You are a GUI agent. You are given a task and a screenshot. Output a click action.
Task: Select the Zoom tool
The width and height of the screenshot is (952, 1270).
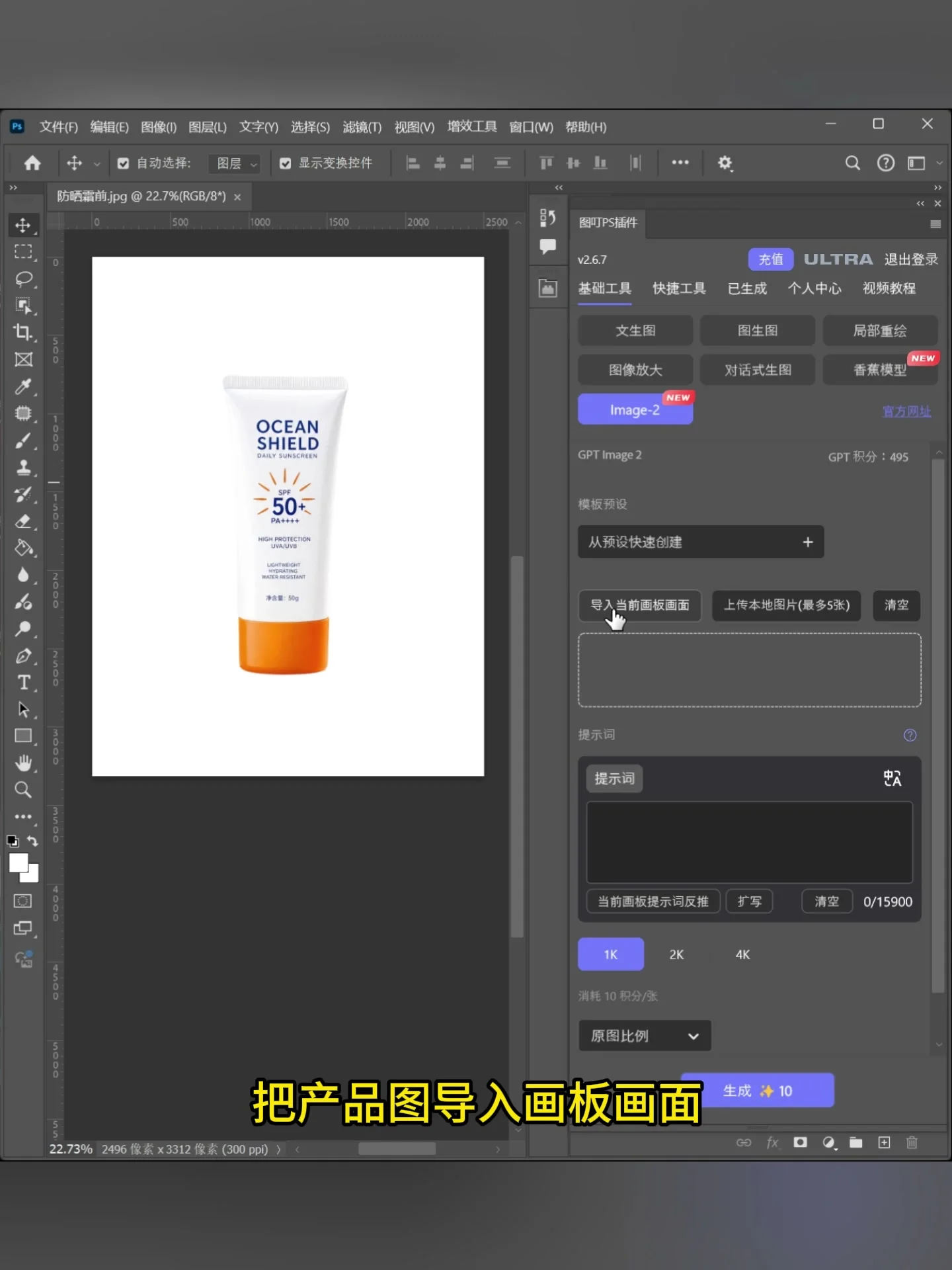[23, 790]
